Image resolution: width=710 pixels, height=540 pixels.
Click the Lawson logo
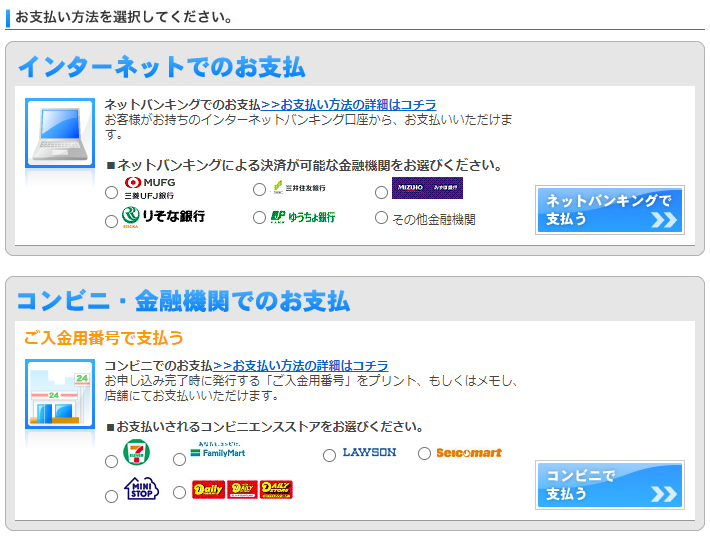click(x=369, y=452)
